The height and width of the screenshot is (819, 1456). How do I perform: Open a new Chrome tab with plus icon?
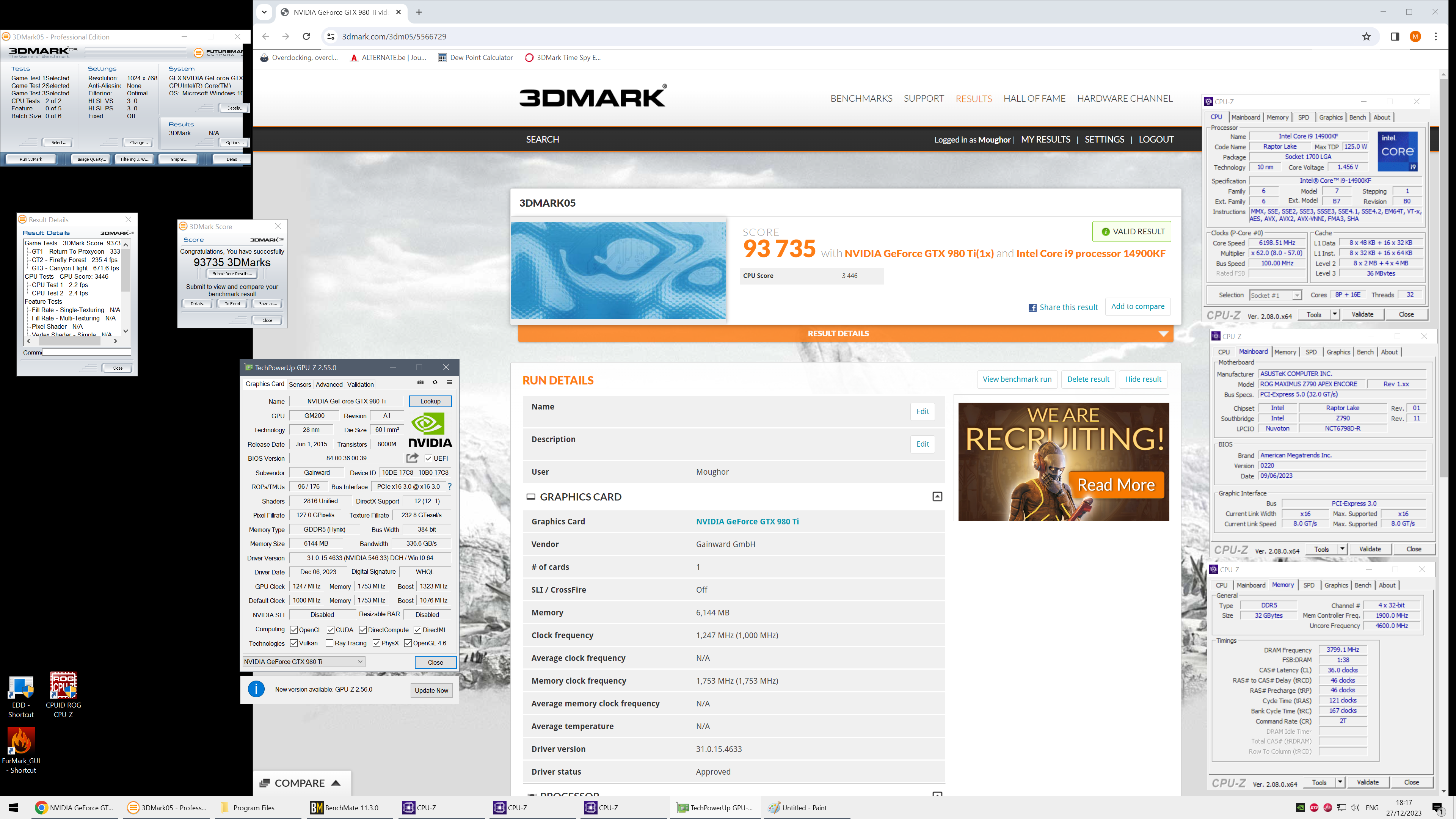[419, 12]
